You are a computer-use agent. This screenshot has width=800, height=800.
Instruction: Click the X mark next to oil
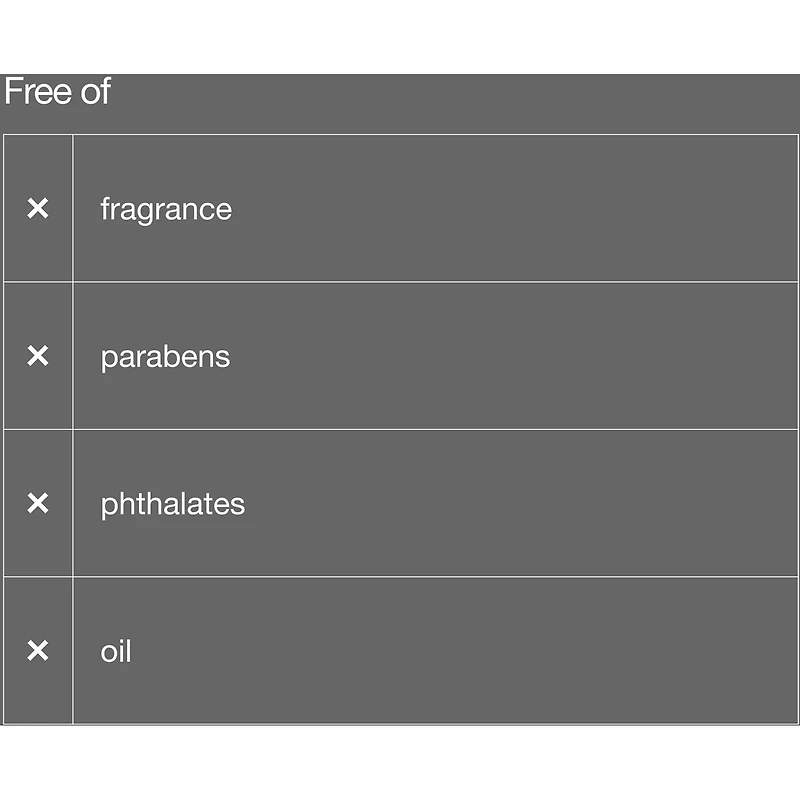[x=37, y=651]
